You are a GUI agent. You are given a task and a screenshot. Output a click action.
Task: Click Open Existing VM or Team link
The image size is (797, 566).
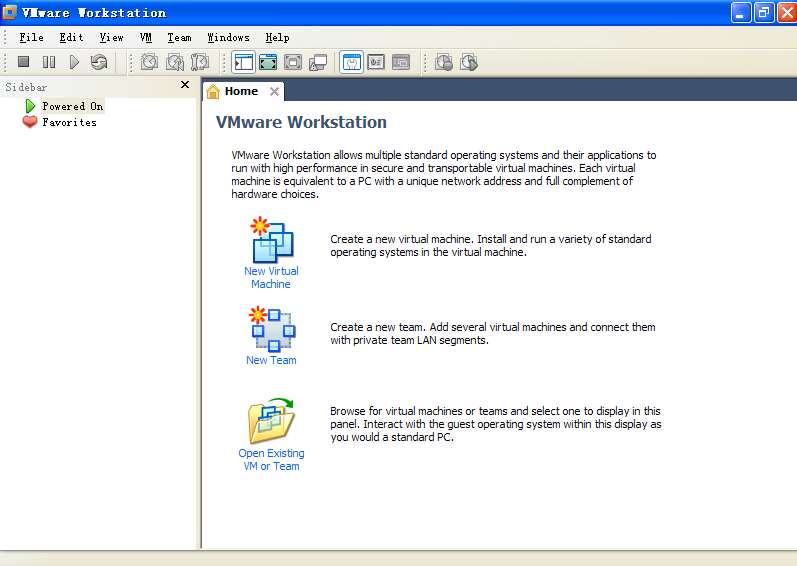[x=271, y=459]
